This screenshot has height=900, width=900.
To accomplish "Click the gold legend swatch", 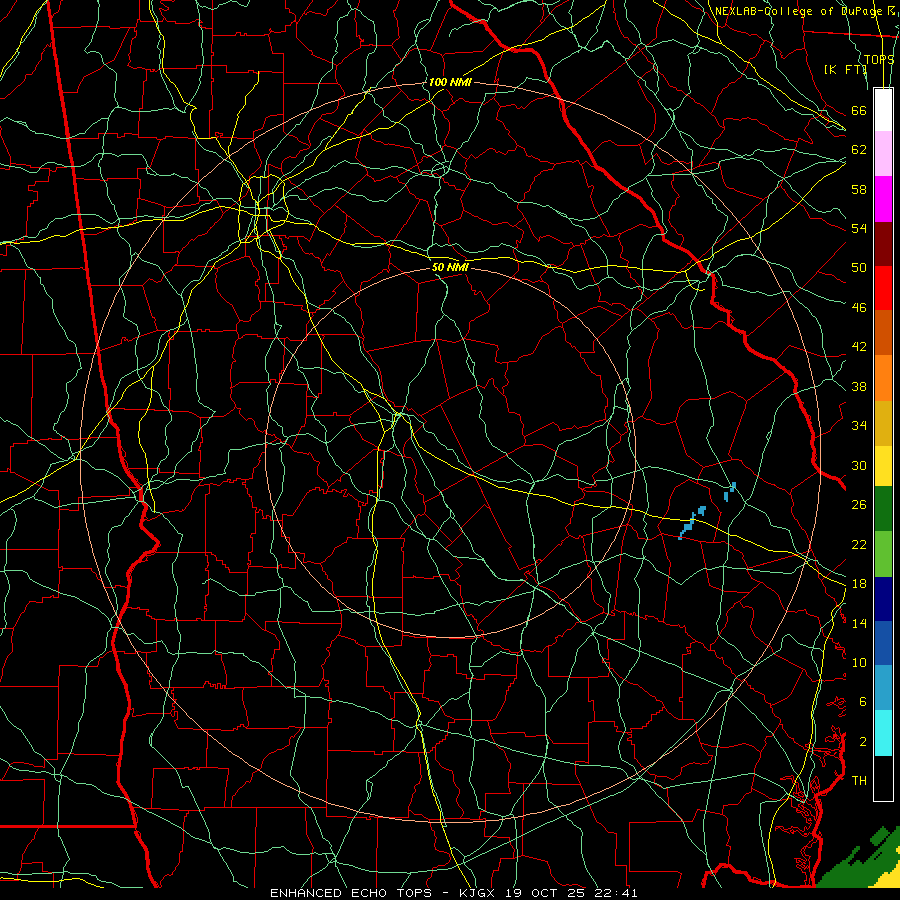I will click(x=883, y=423).
